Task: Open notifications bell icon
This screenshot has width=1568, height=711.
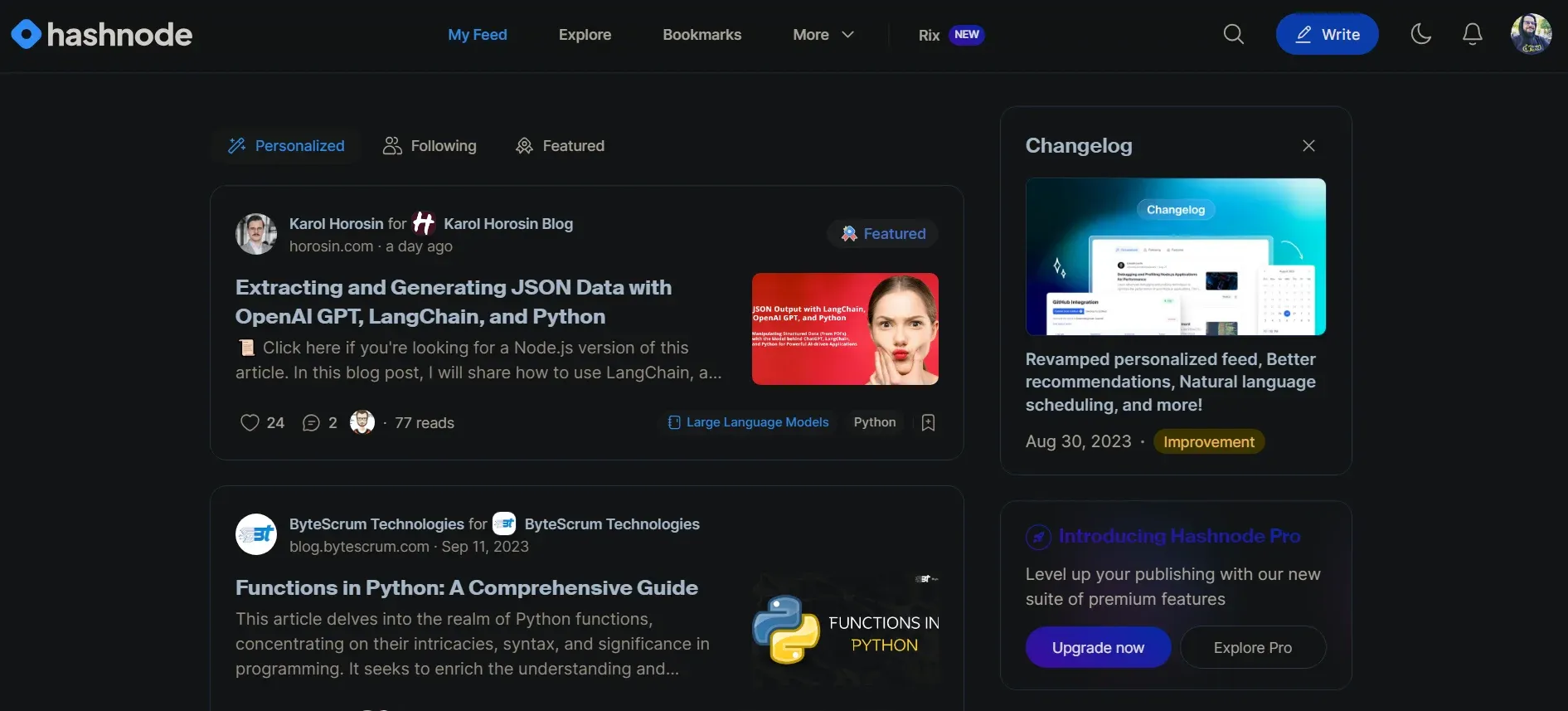Action: tap(1472, 34)
